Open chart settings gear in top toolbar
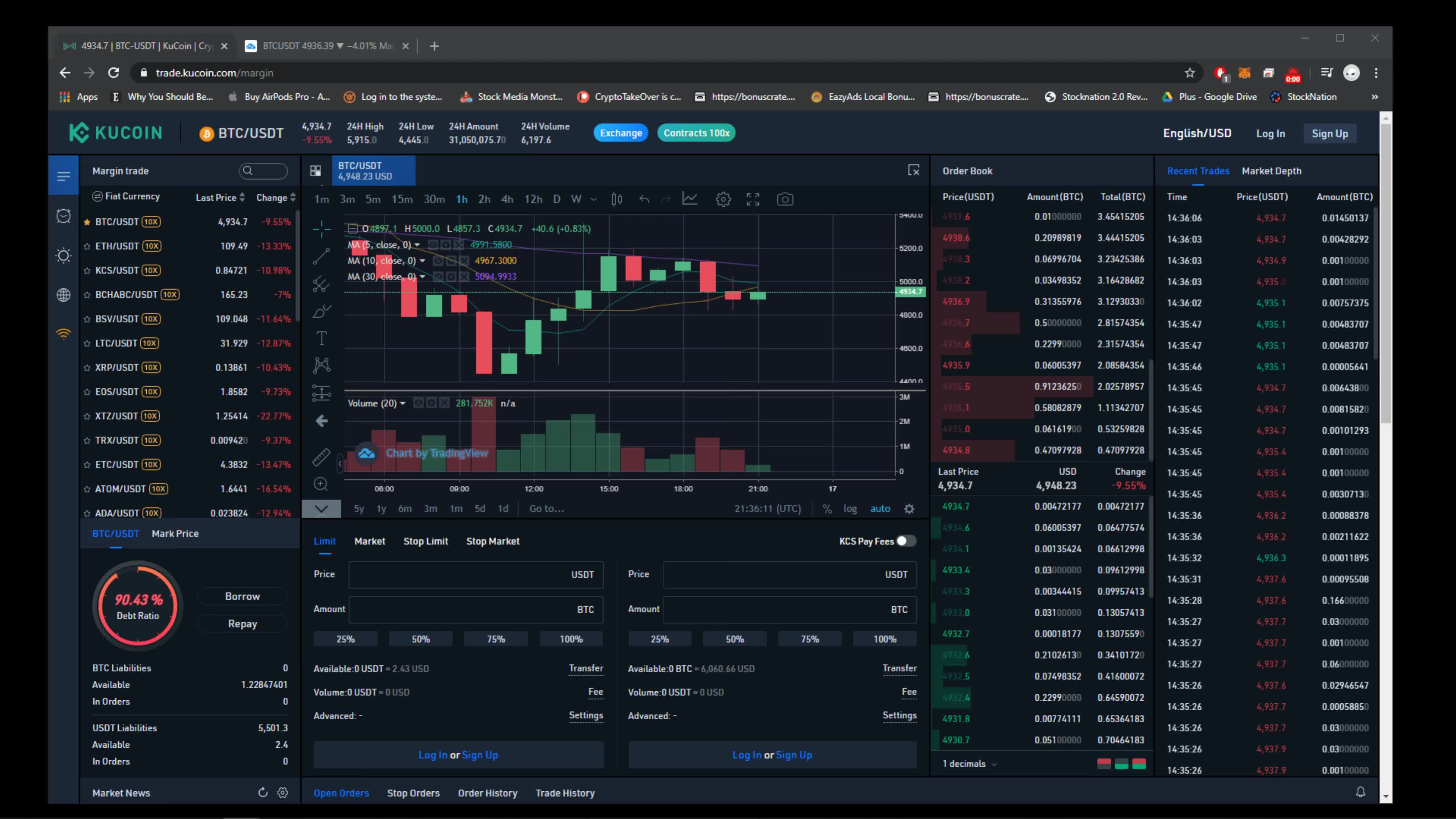Screen dimensions: 1456x819 coord(723,199)
